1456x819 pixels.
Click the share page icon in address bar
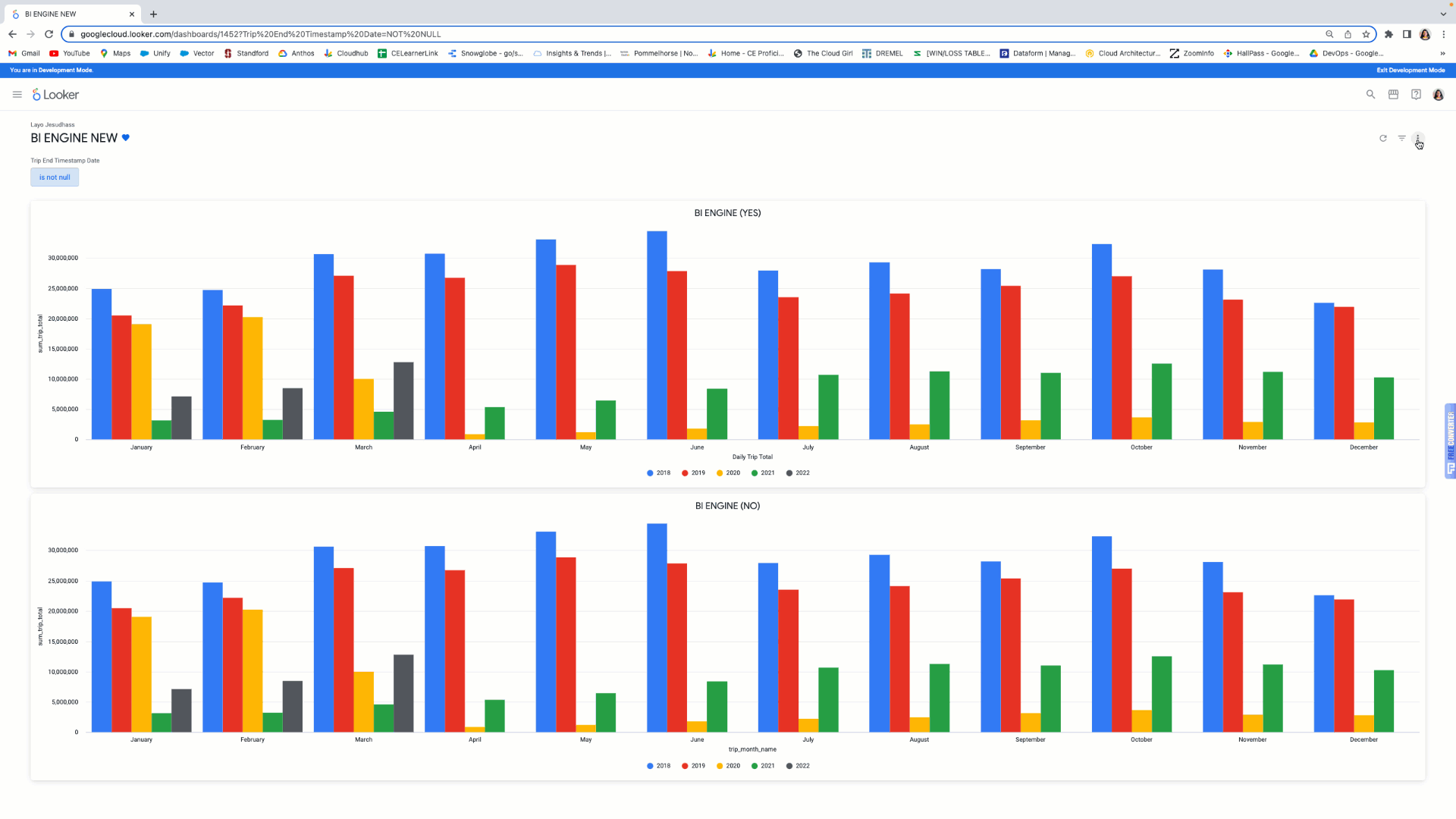(x=1348, y=34)
